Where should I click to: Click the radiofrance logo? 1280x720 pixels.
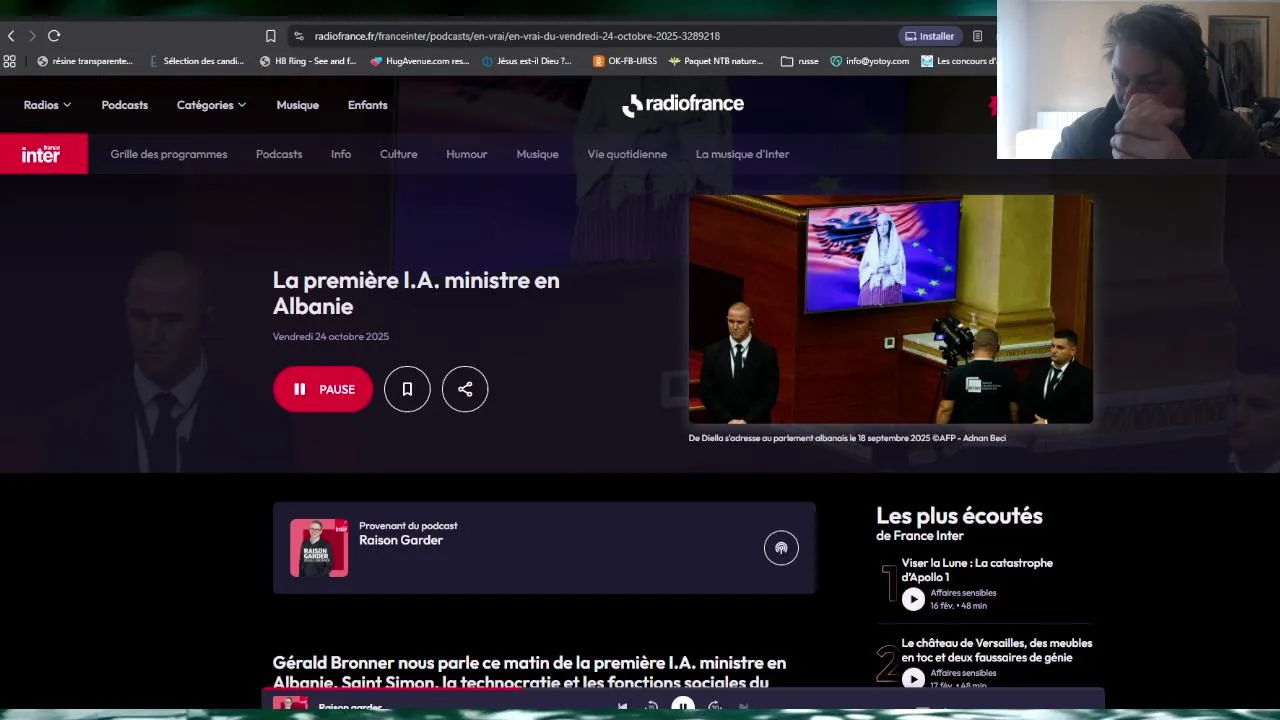(x=683, y=105)
